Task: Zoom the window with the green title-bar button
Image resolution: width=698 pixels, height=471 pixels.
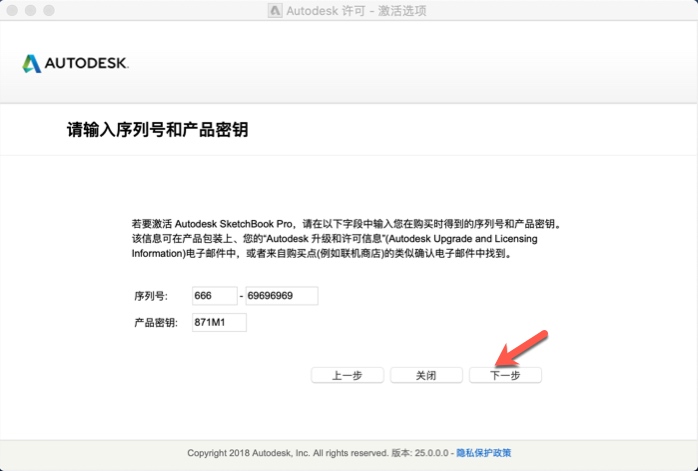Action: pyautogui.click(x=49, y=10)
